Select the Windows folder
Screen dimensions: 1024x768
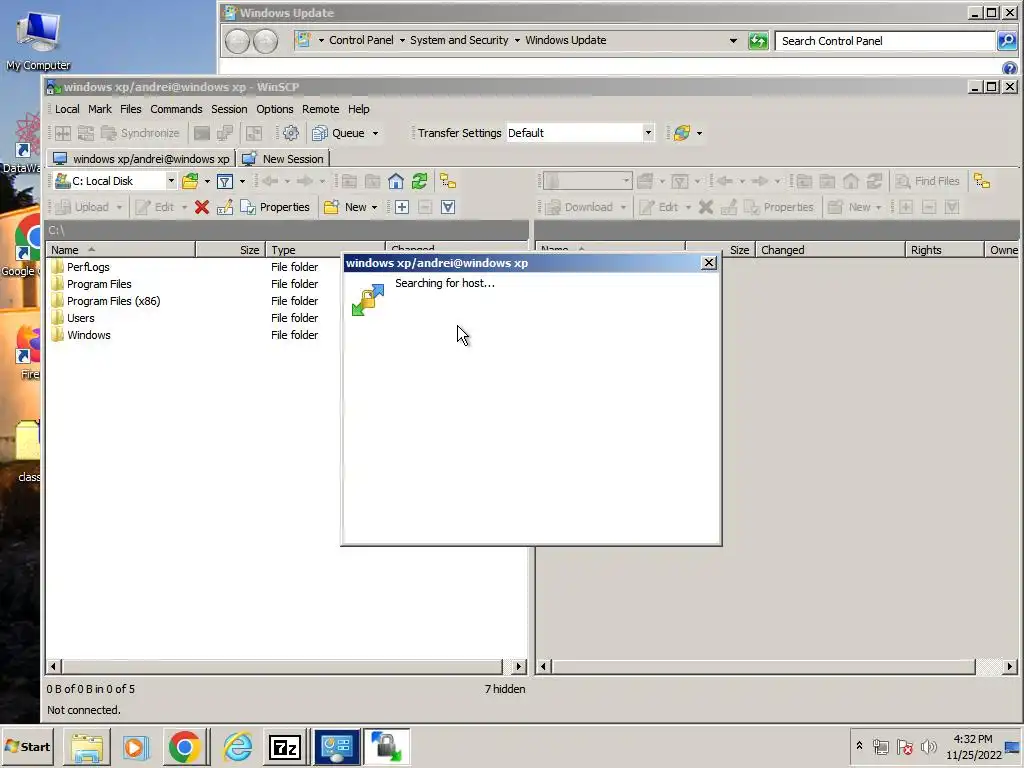(x=89, y=335)
